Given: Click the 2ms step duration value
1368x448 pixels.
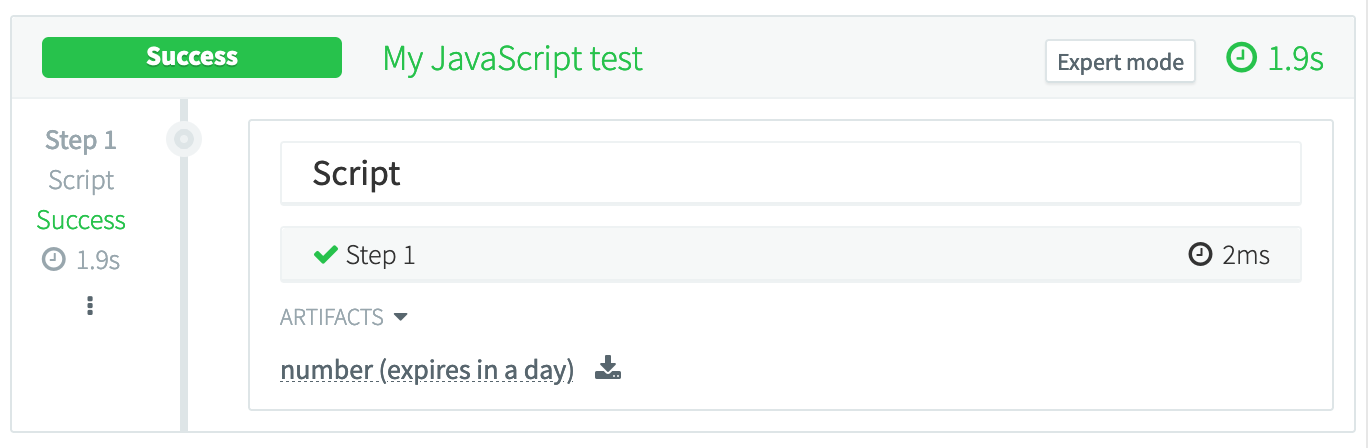Looking at the screenshot, I should click(x=1246, y=255).
